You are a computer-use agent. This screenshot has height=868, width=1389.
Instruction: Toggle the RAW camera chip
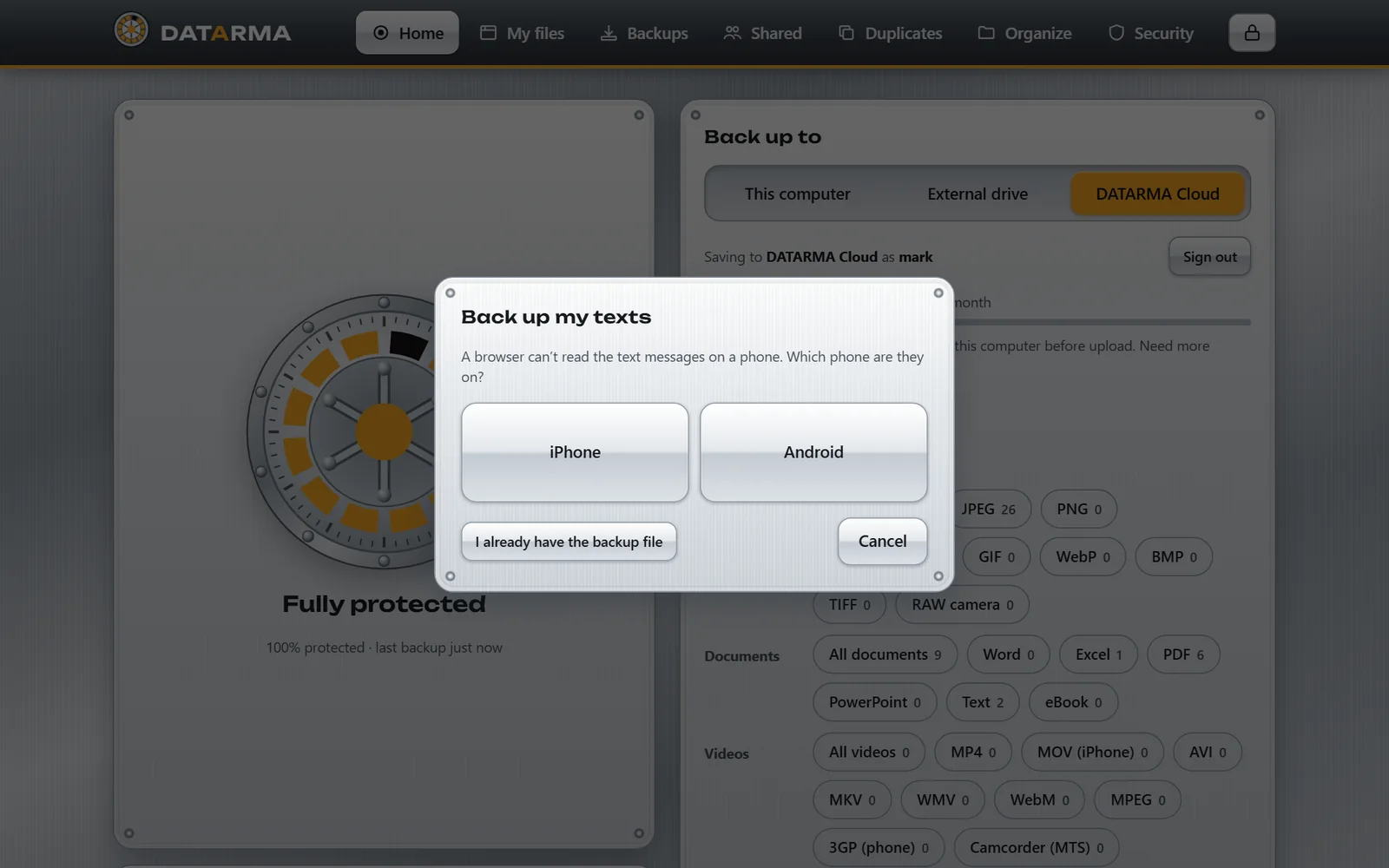[962, 604]
